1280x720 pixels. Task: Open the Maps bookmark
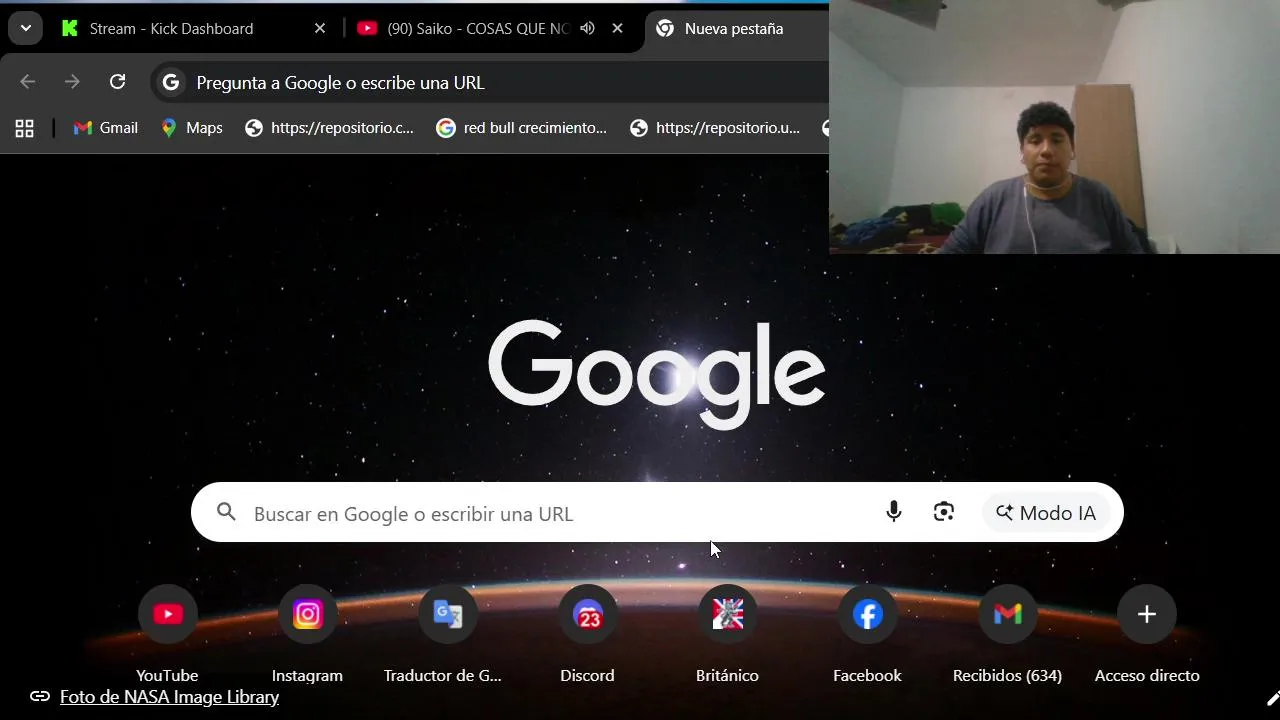192,128
